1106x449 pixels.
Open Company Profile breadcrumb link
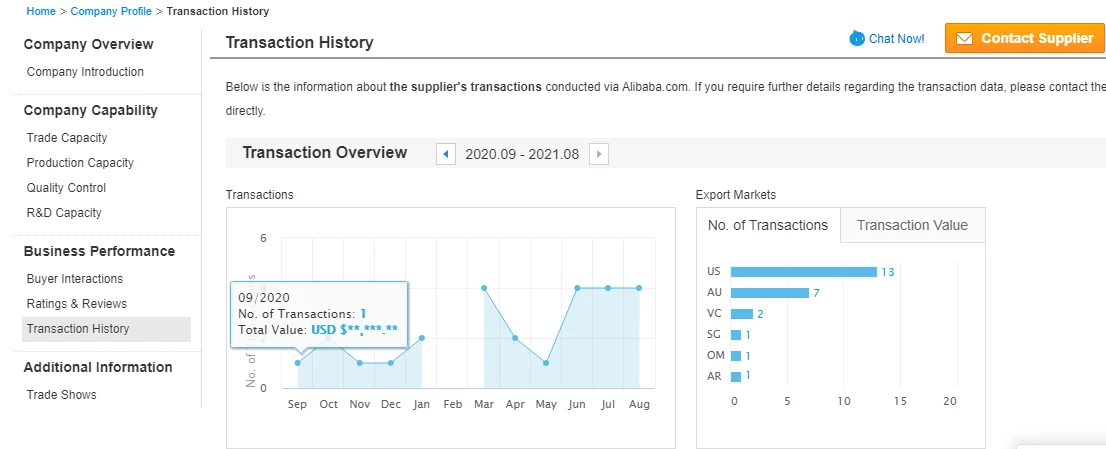pos(111,11)
